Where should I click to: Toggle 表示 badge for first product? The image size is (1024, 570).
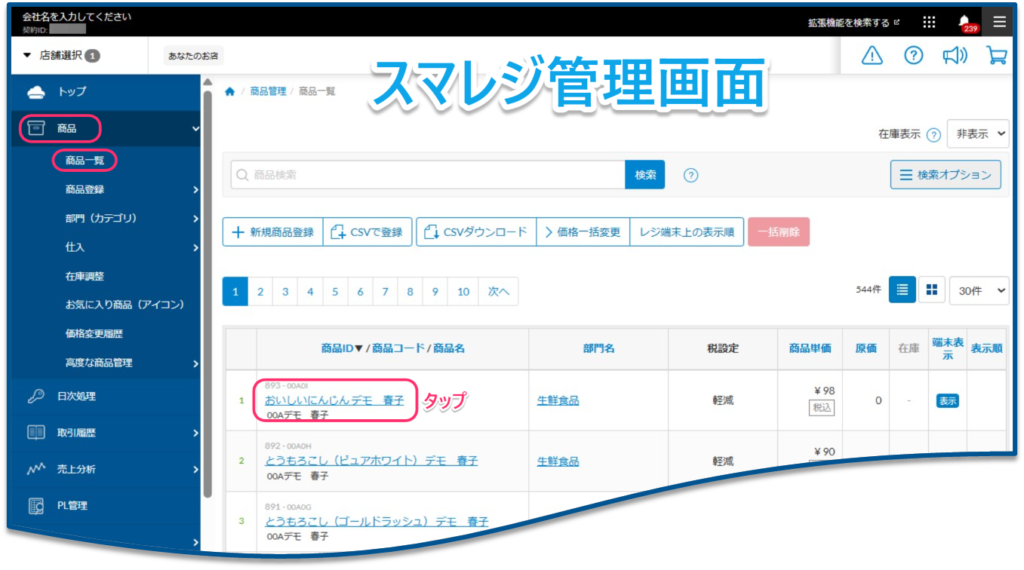pos(946,400)
